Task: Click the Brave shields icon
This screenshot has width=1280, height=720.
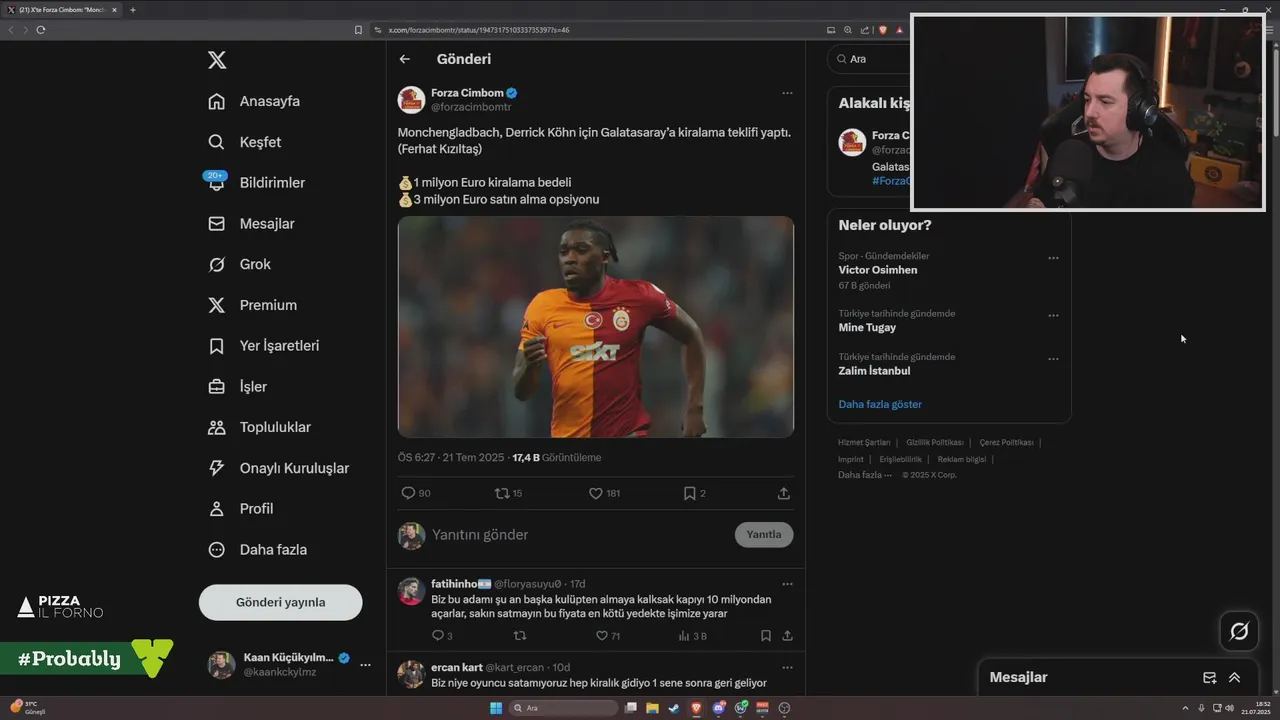Action: (883, 30)
